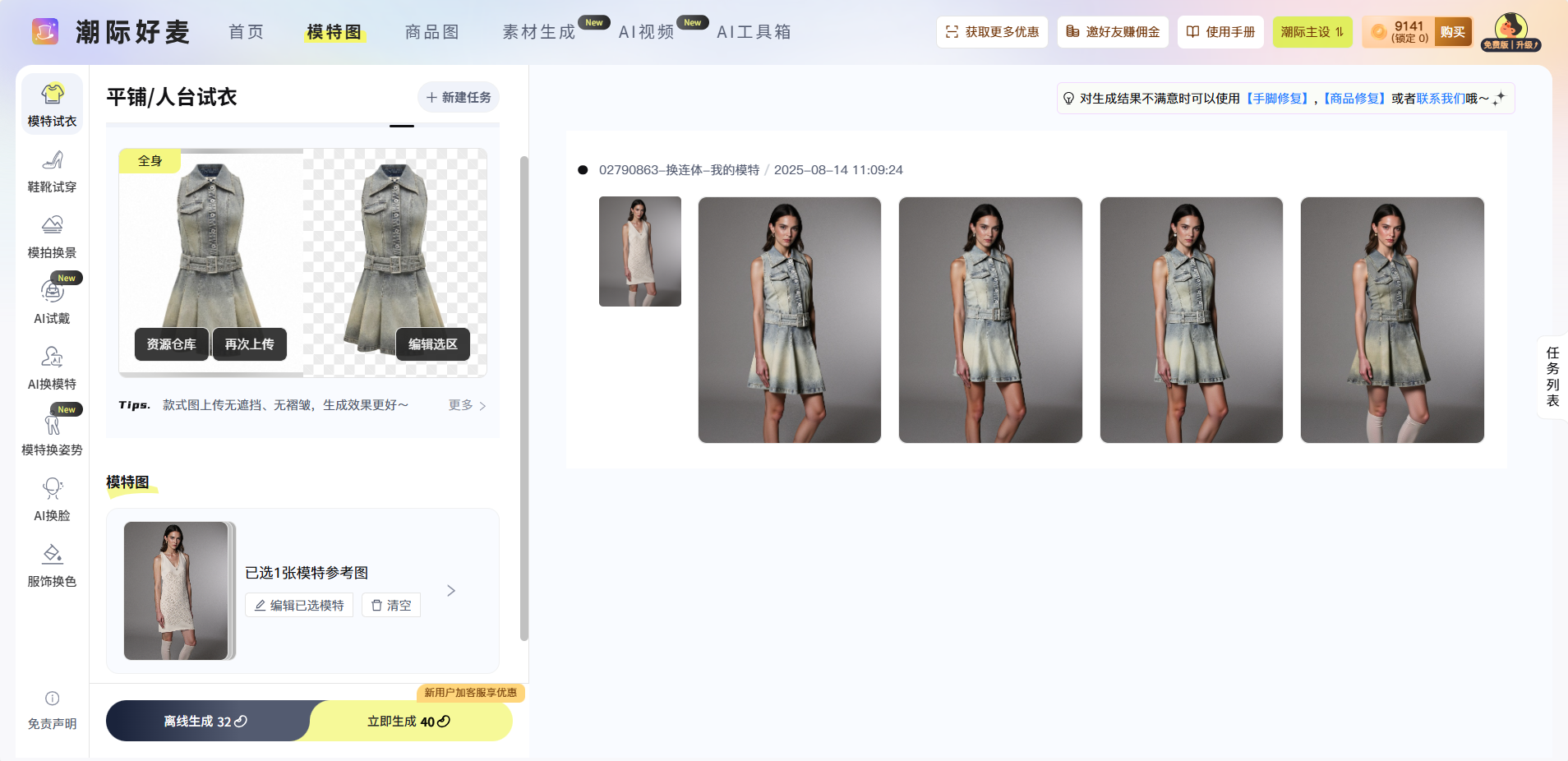Click left panel vertical scrollbar
1568x761 pixels.
(524, 399)
